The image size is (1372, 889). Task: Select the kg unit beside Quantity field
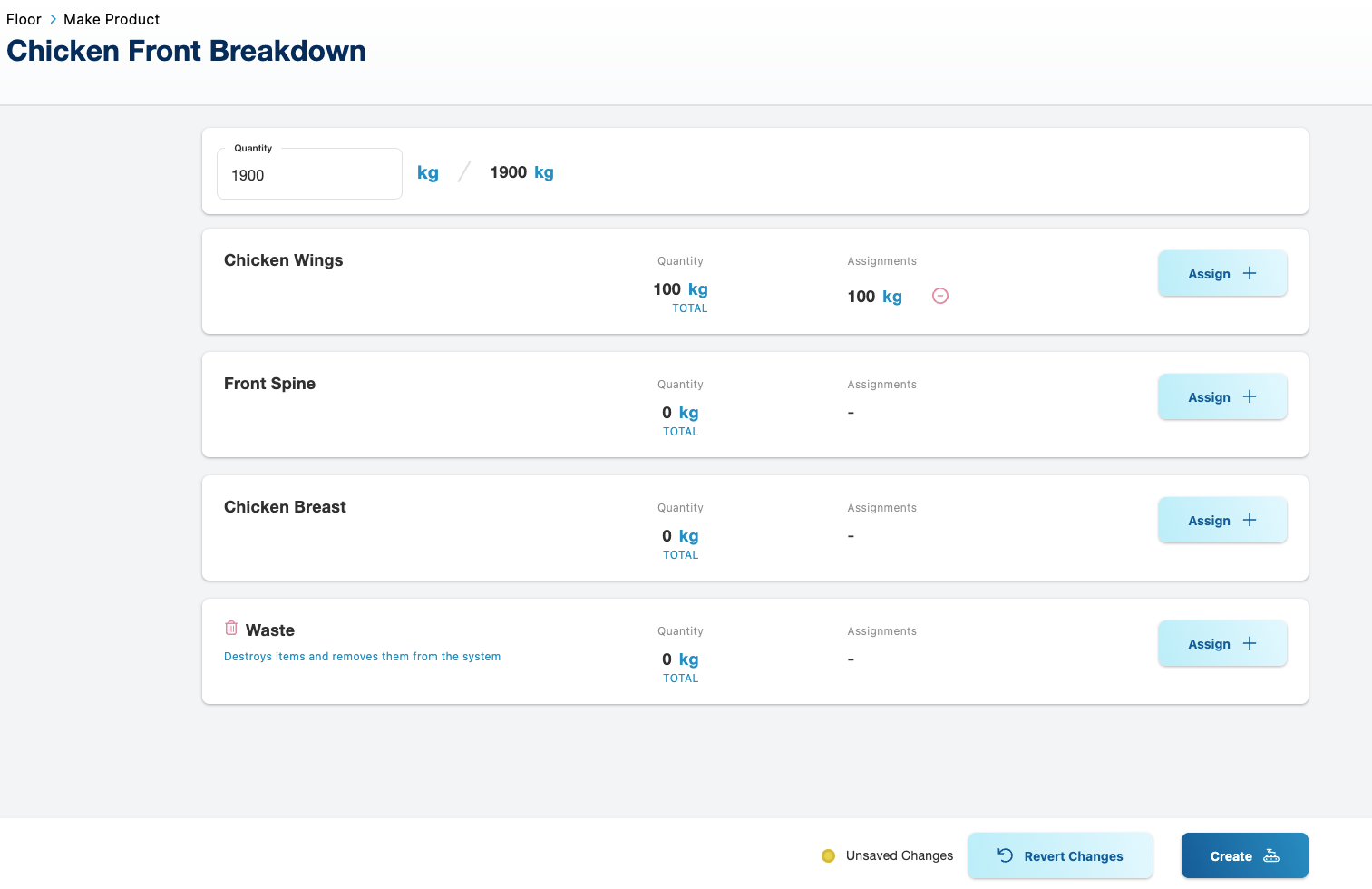point(428,172)
